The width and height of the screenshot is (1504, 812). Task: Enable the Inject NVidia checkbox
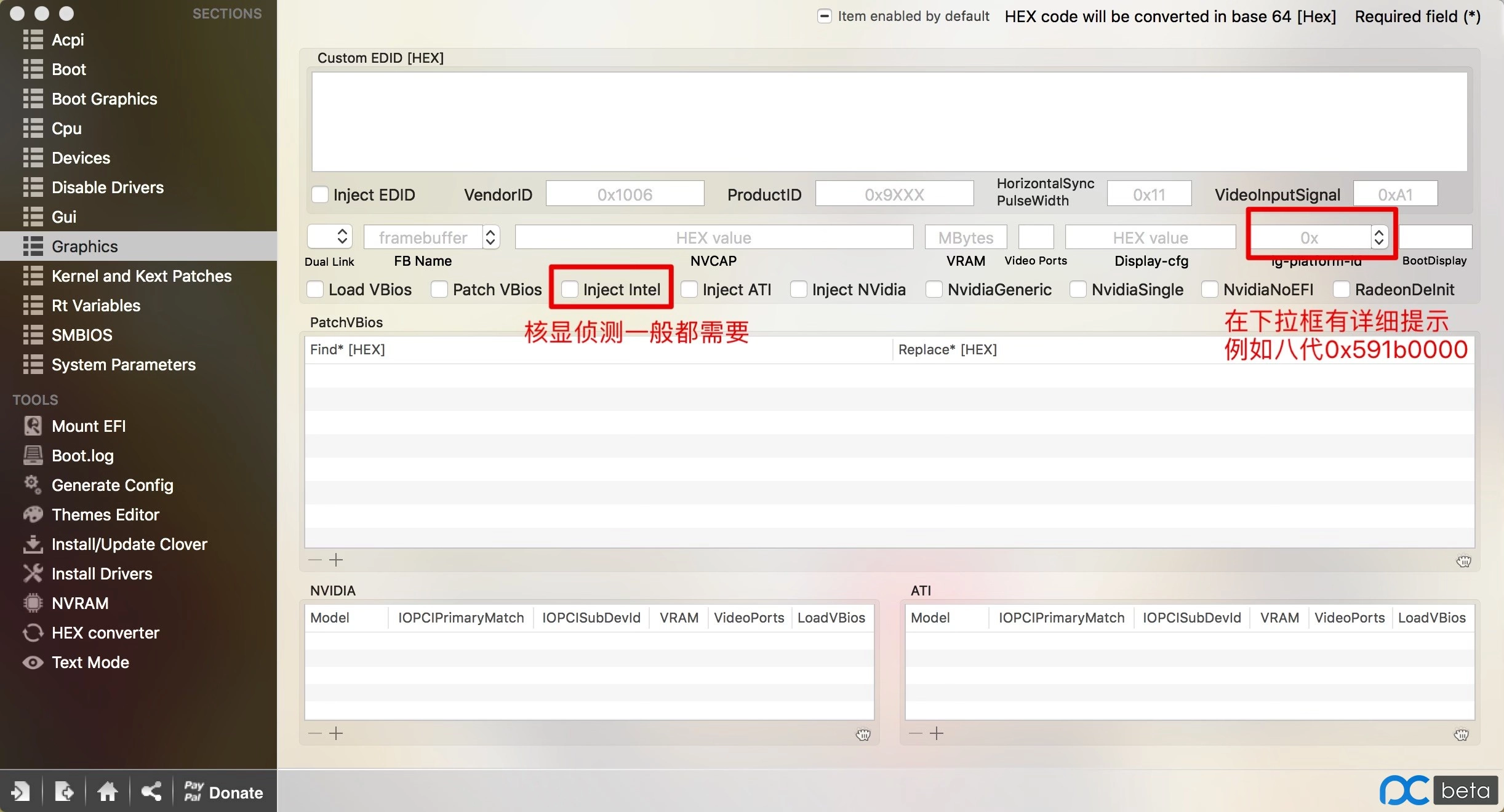pos(799,289)
